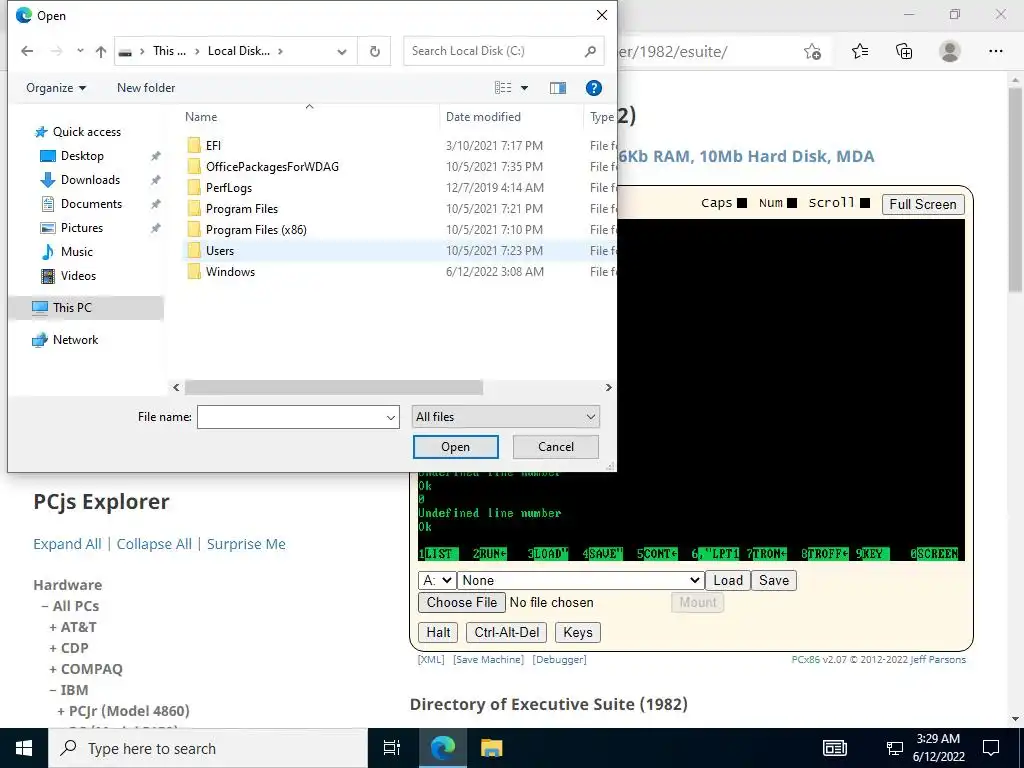
Task: Click Collapse All link
Action: (x=154, y=544)
